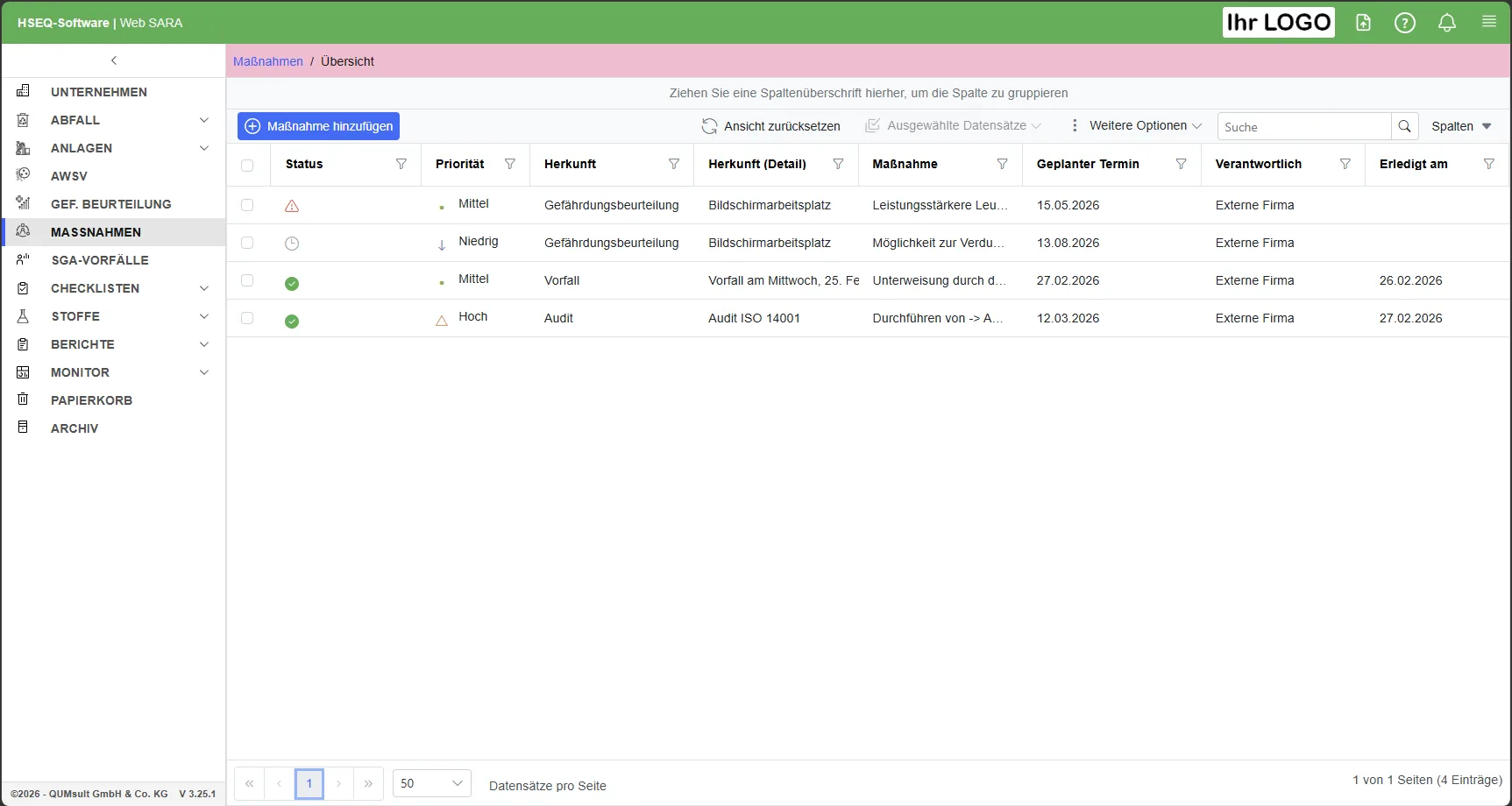Viewport: 1512px width, 806px height.
Task: Expand the Berichte menu chevron
Action: [204, 344]
